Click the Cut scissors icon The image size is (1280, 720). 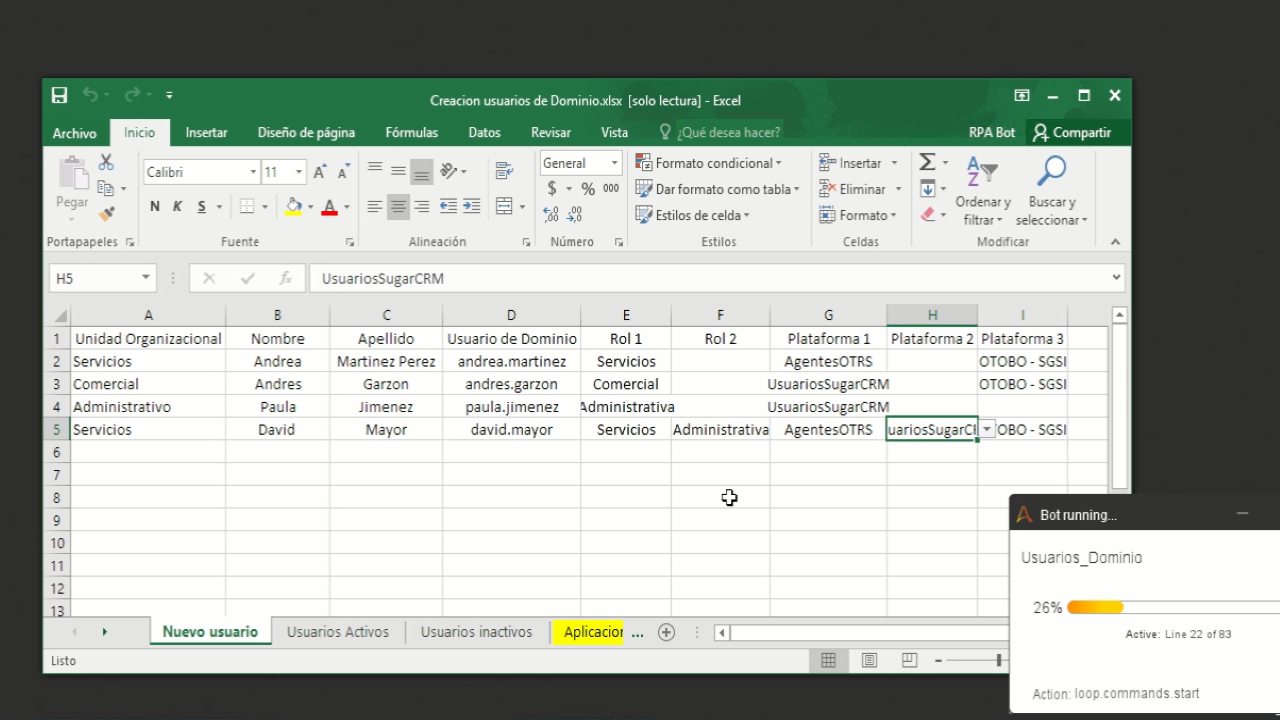pyautogui.click(x=106, y=163)
